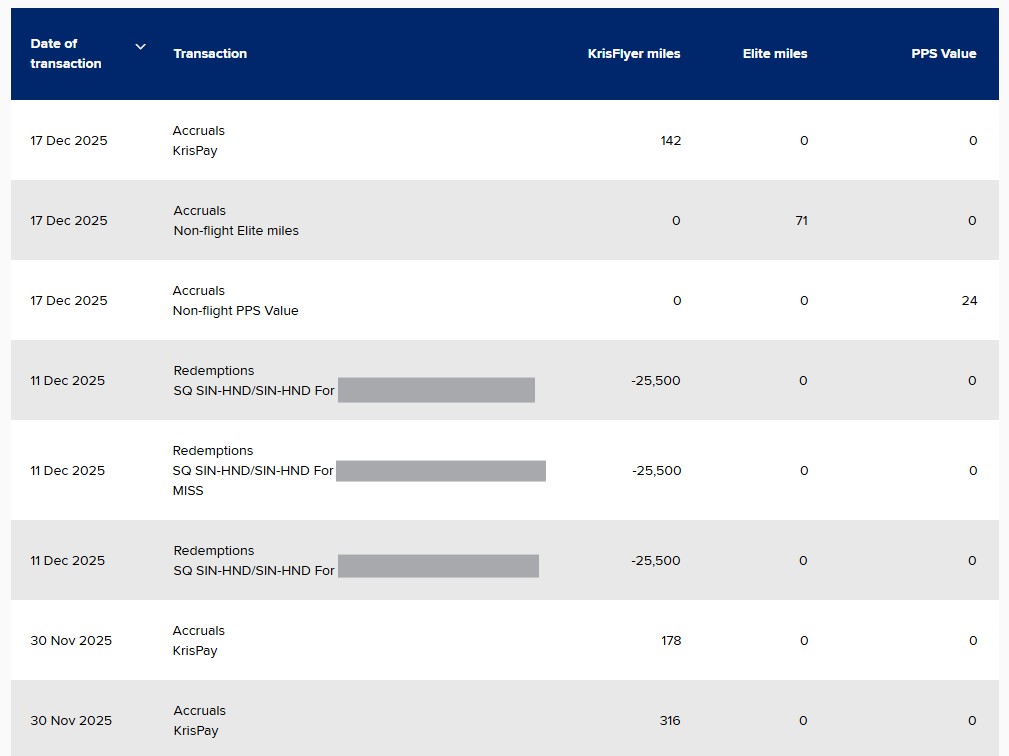Click the Transaction column header
This screenshot has width=1009, height=756.
point(210,54)
